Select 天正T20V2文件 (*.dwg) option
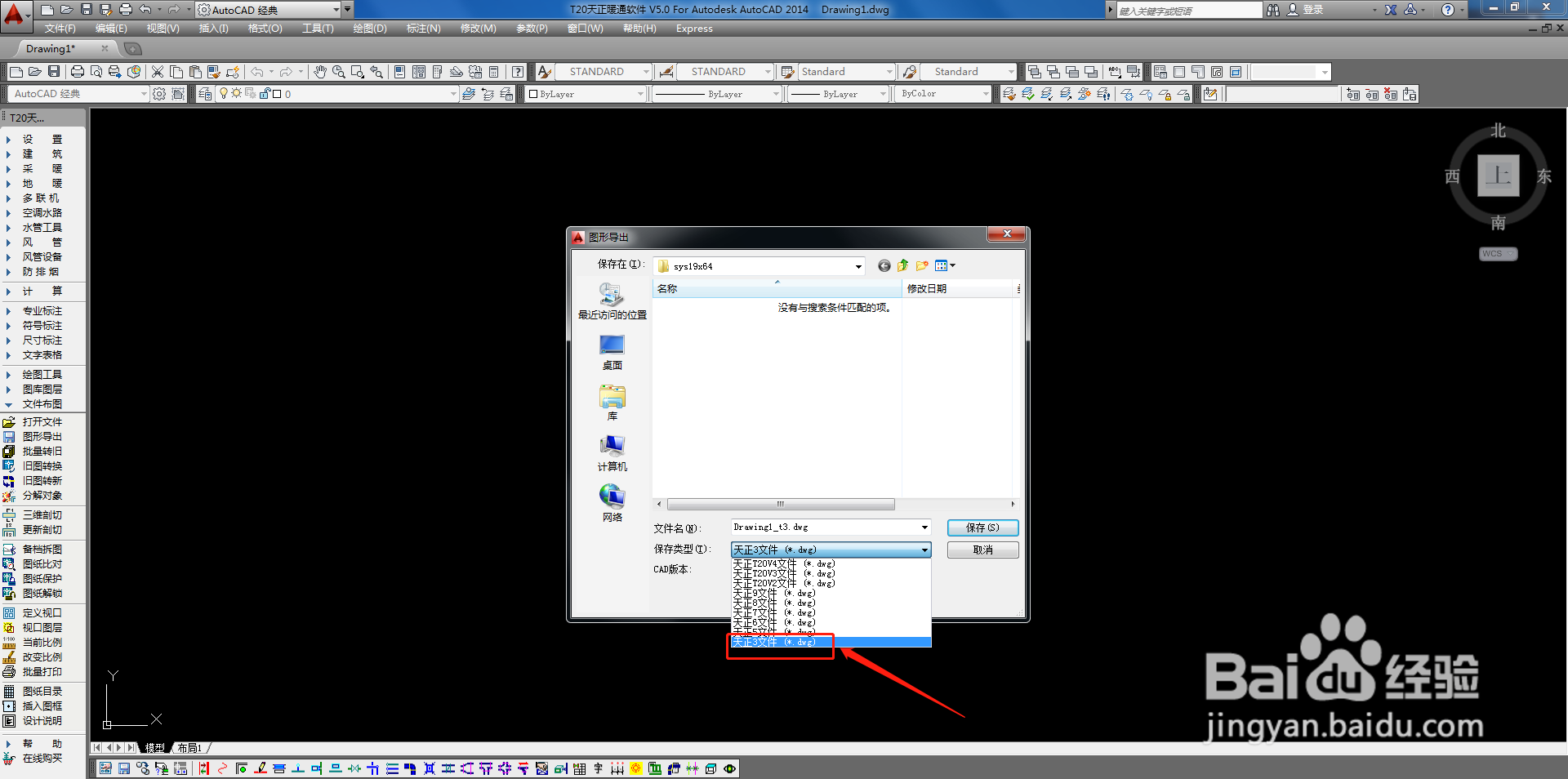Image resolution: width=1568 pixels, height=779 pixels. [831, 583]
